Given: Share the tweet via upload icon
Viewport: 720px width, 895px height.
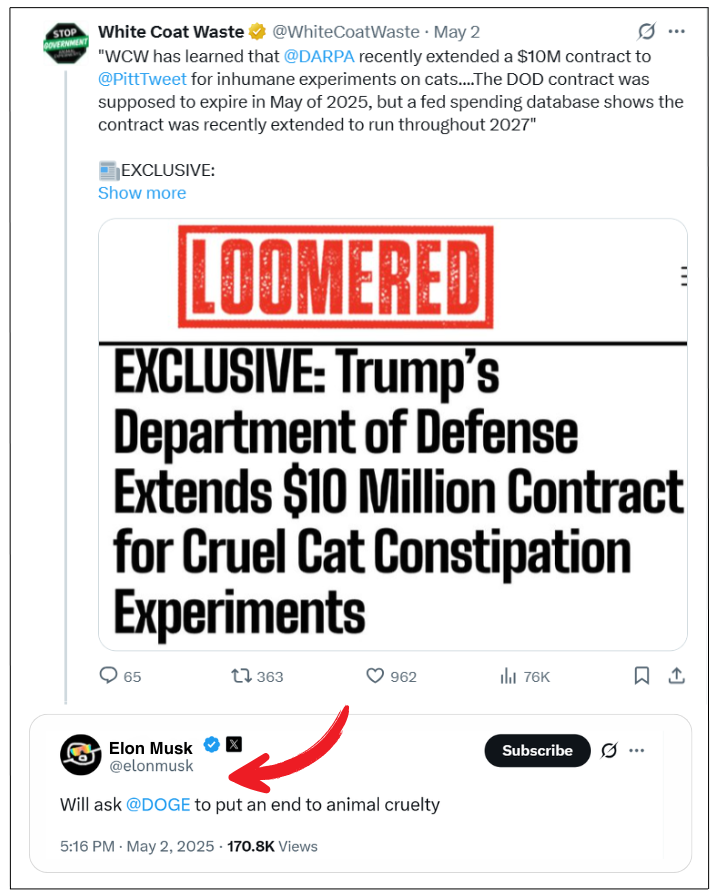Looking at the screenshot, I should click(676, 676).
